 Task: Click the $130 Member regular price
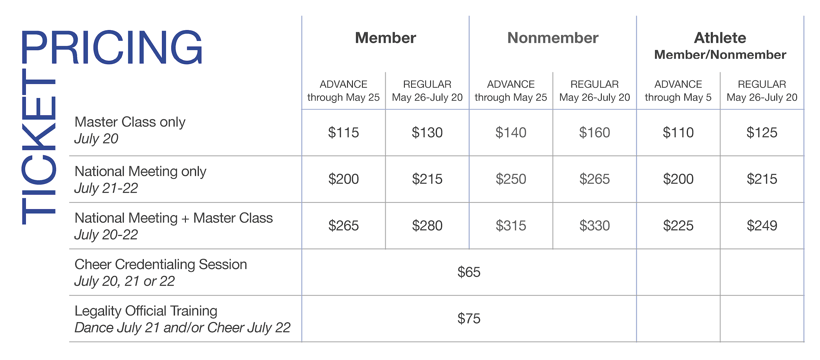(427, 133)
